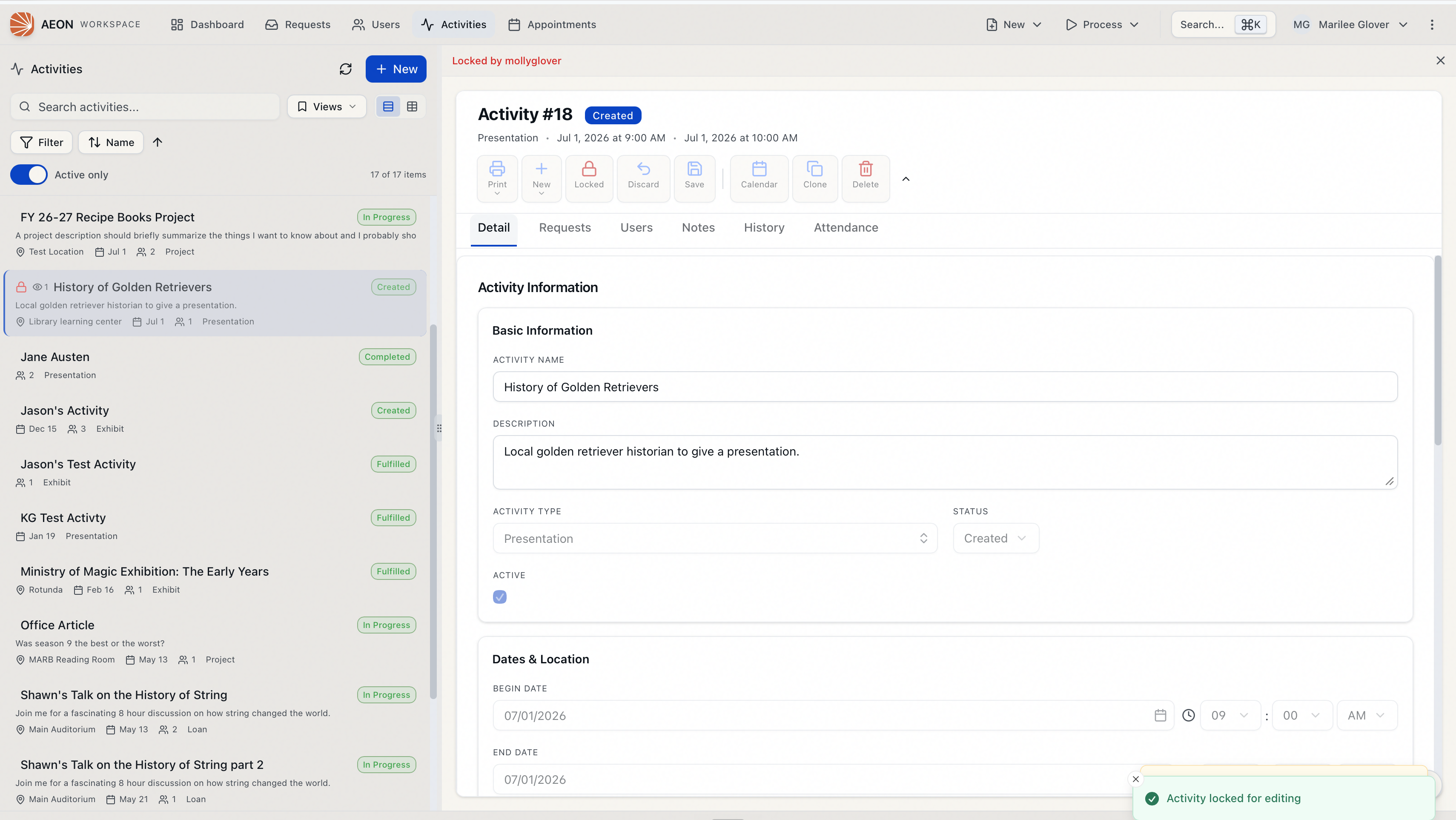
Task: Close the activity detail panel
Action: 1440,60
